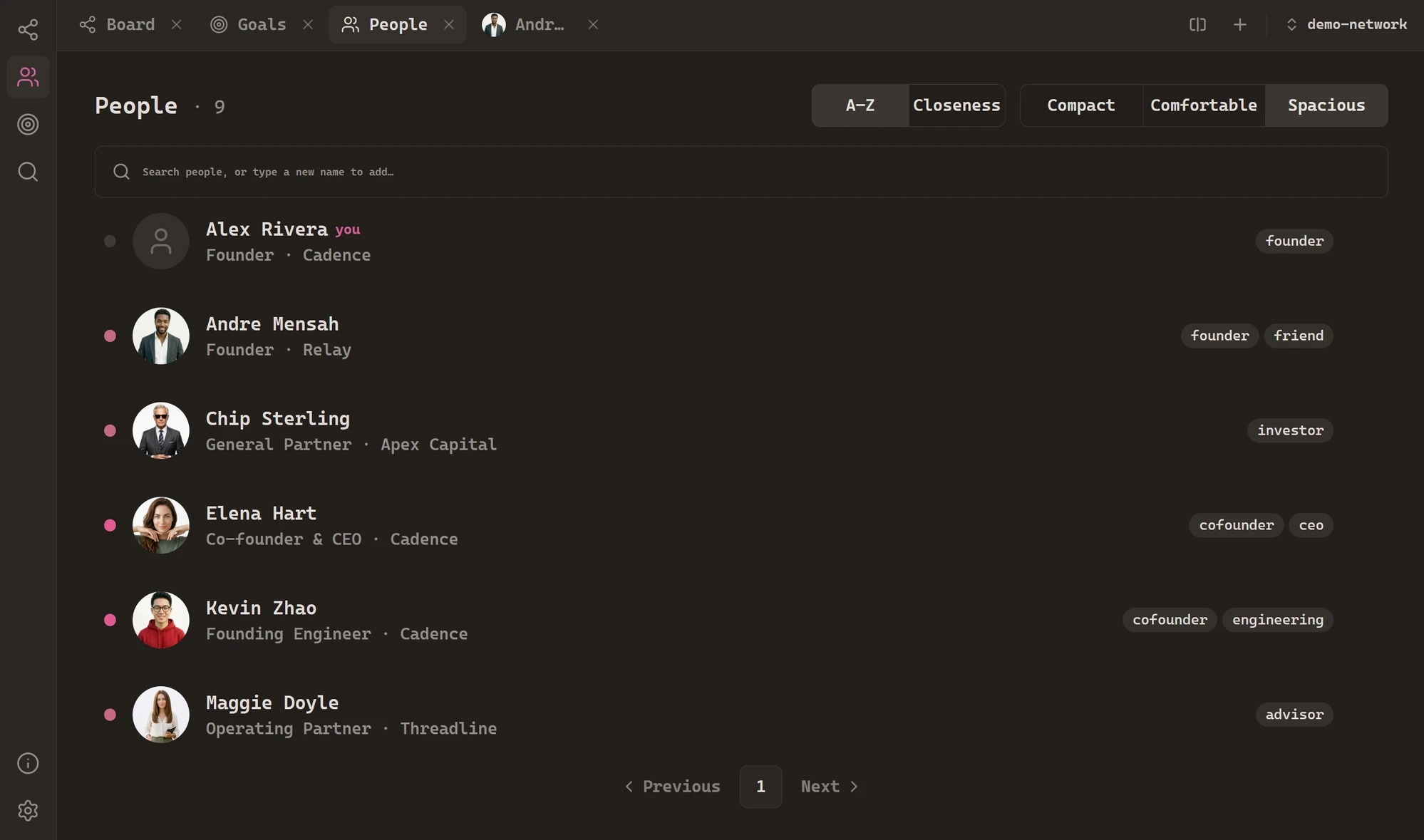
Task: Click the cofounder tag on Kevin Zhao
Action: click(x=1170, y=620)
